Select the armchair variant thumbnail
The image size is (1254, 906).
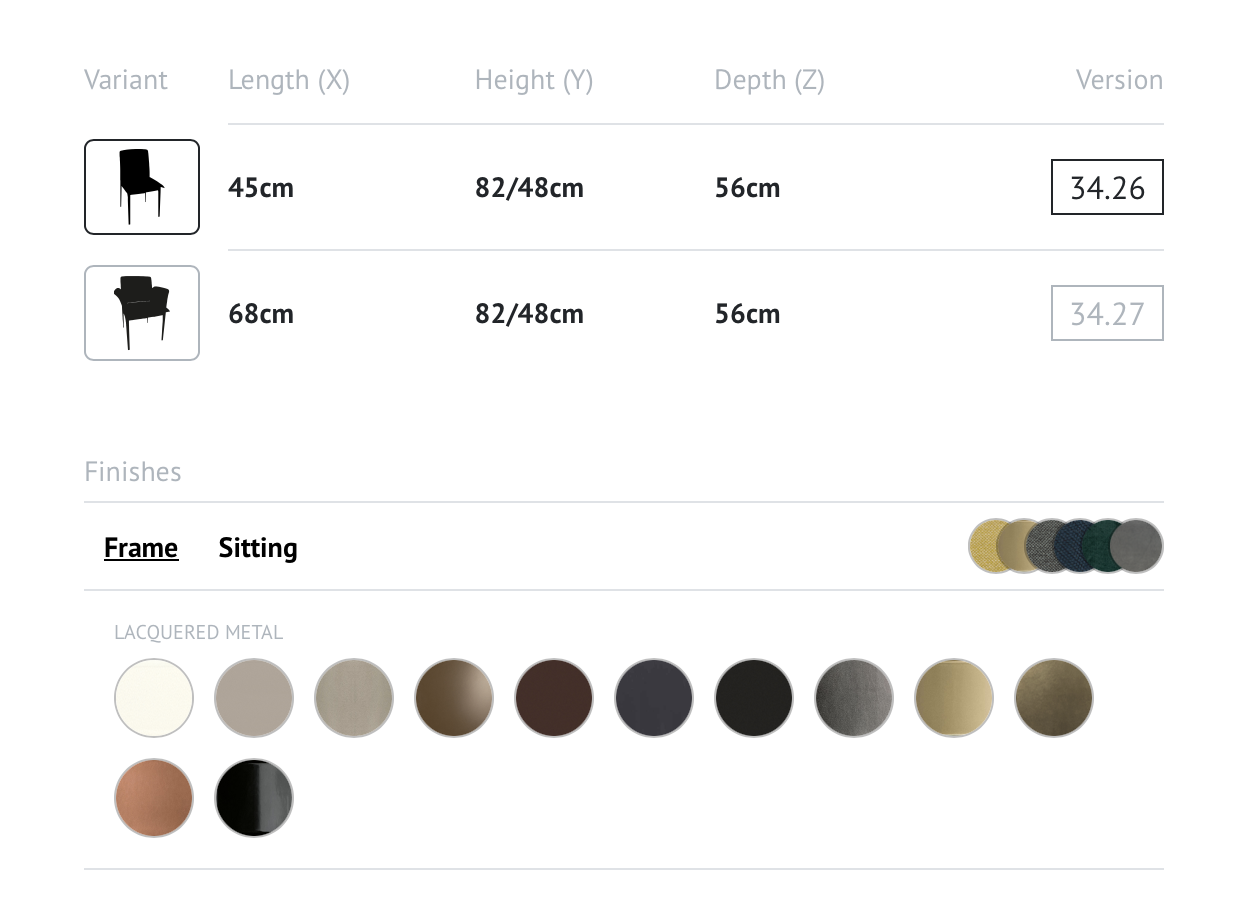142,313
